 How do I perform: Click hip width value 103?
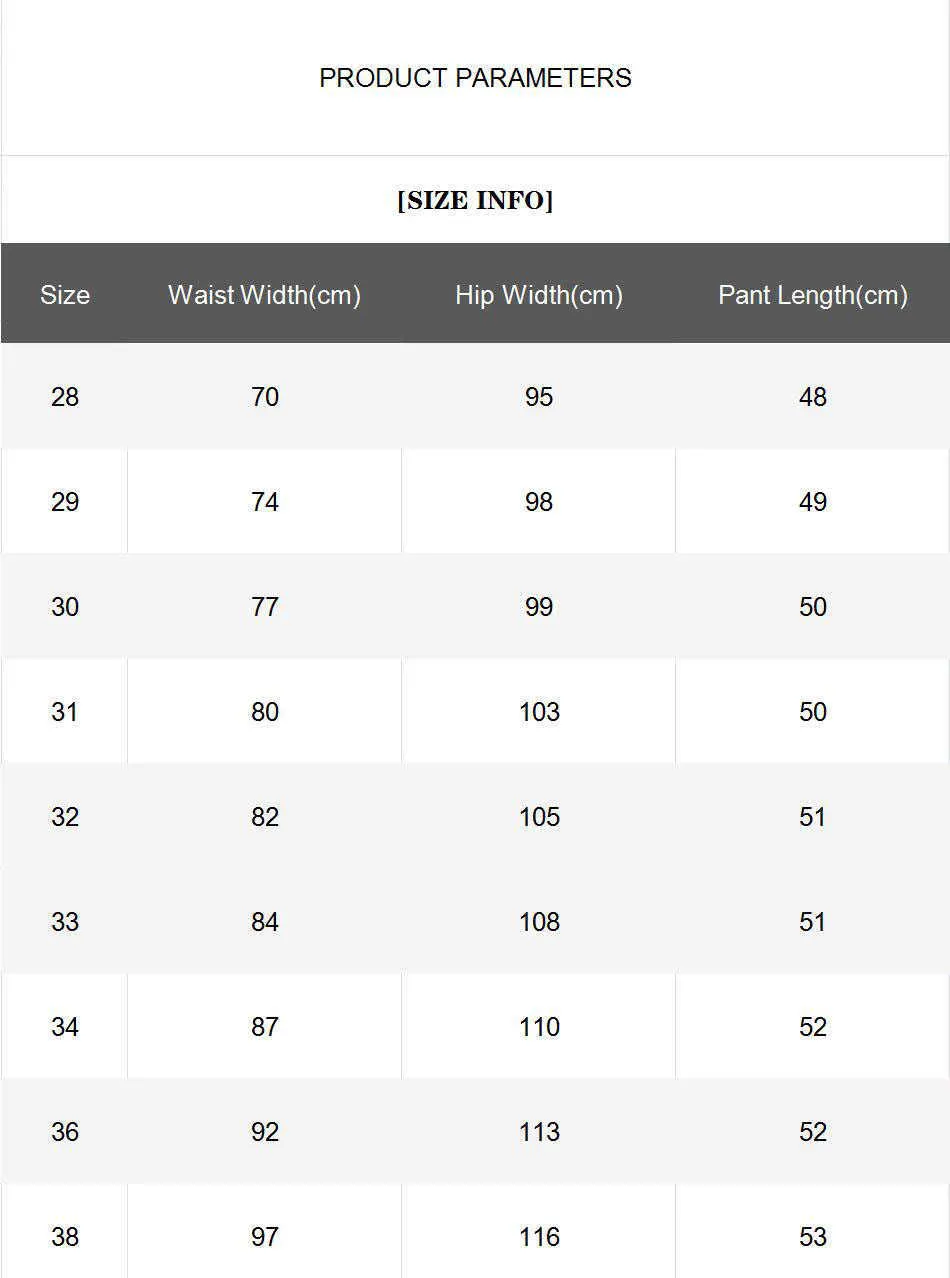pos(539,712)
